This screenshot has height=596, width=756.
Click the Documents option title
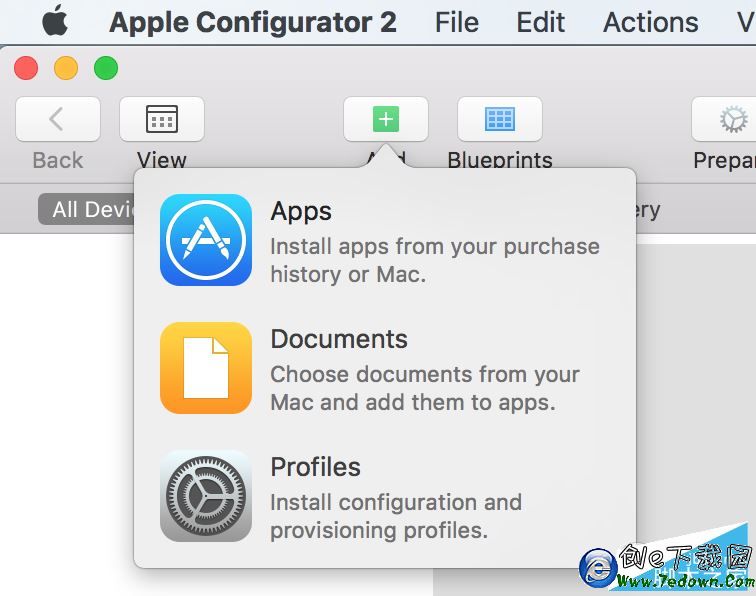click(x=339, y=339)
